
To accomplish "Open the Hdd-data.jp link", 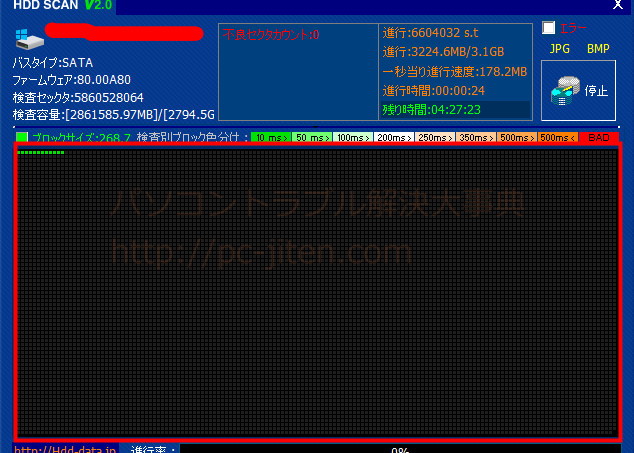I will (x=65, y=449).
